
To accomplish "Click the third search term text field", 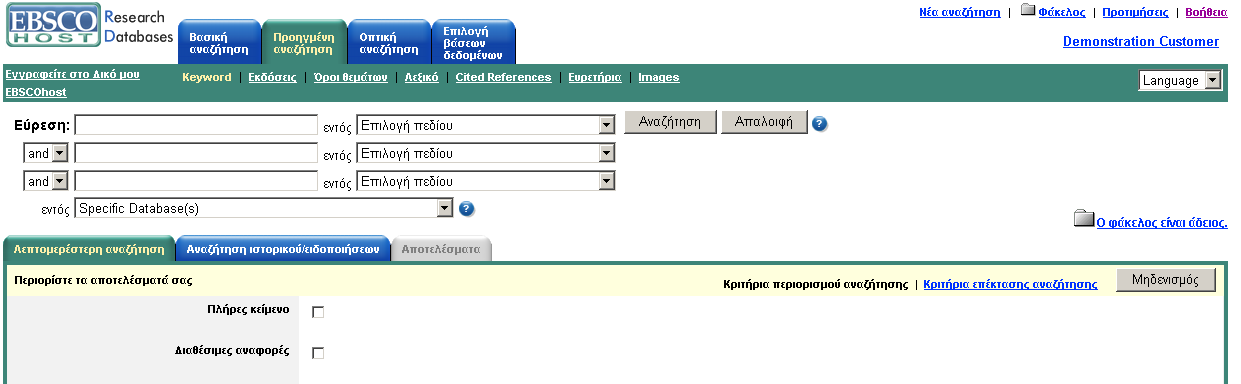I will pyautogui.click(x=196, y=182).
